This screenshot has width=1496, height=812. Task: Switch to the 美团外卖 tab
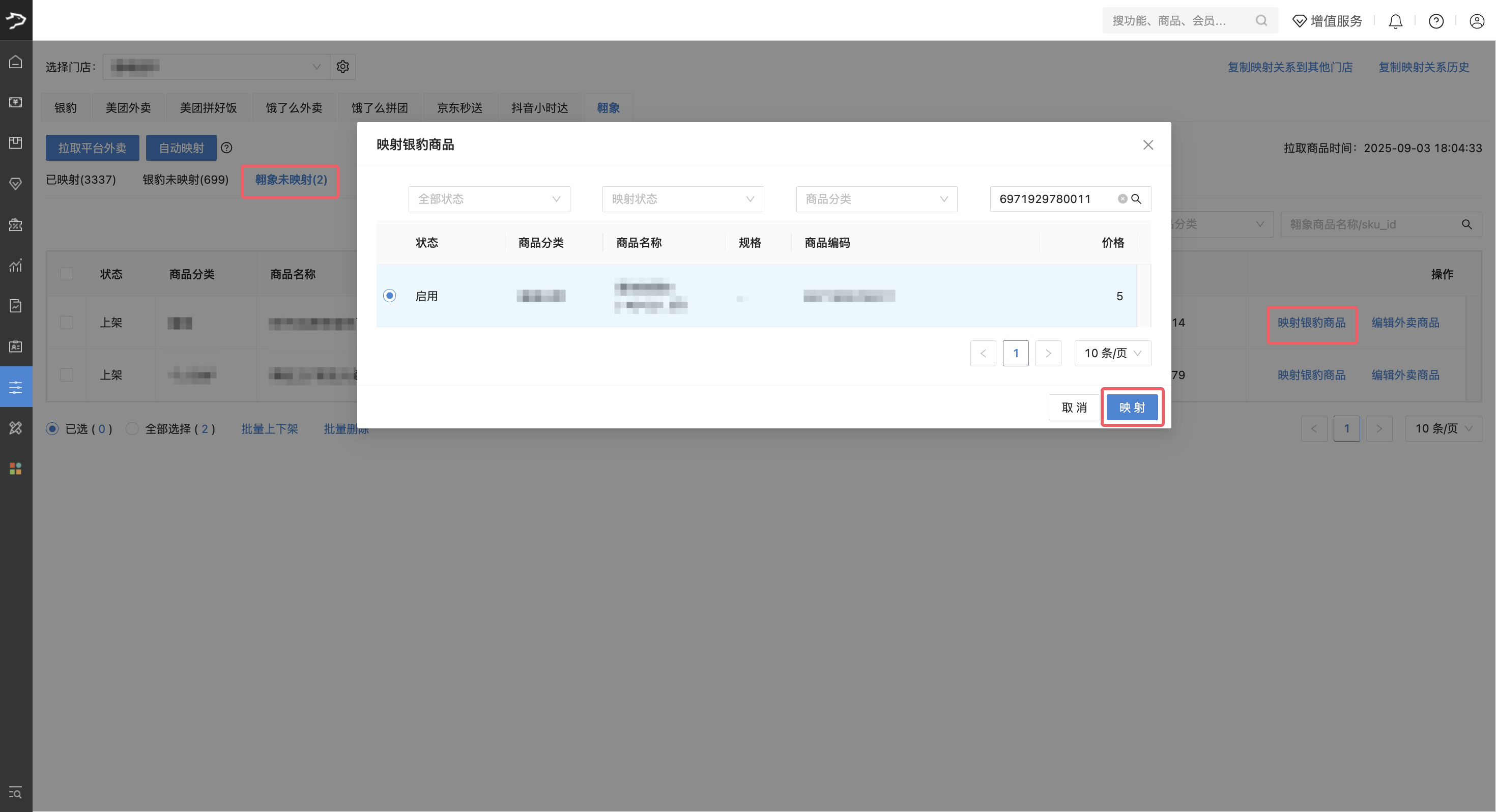(128, 108)
